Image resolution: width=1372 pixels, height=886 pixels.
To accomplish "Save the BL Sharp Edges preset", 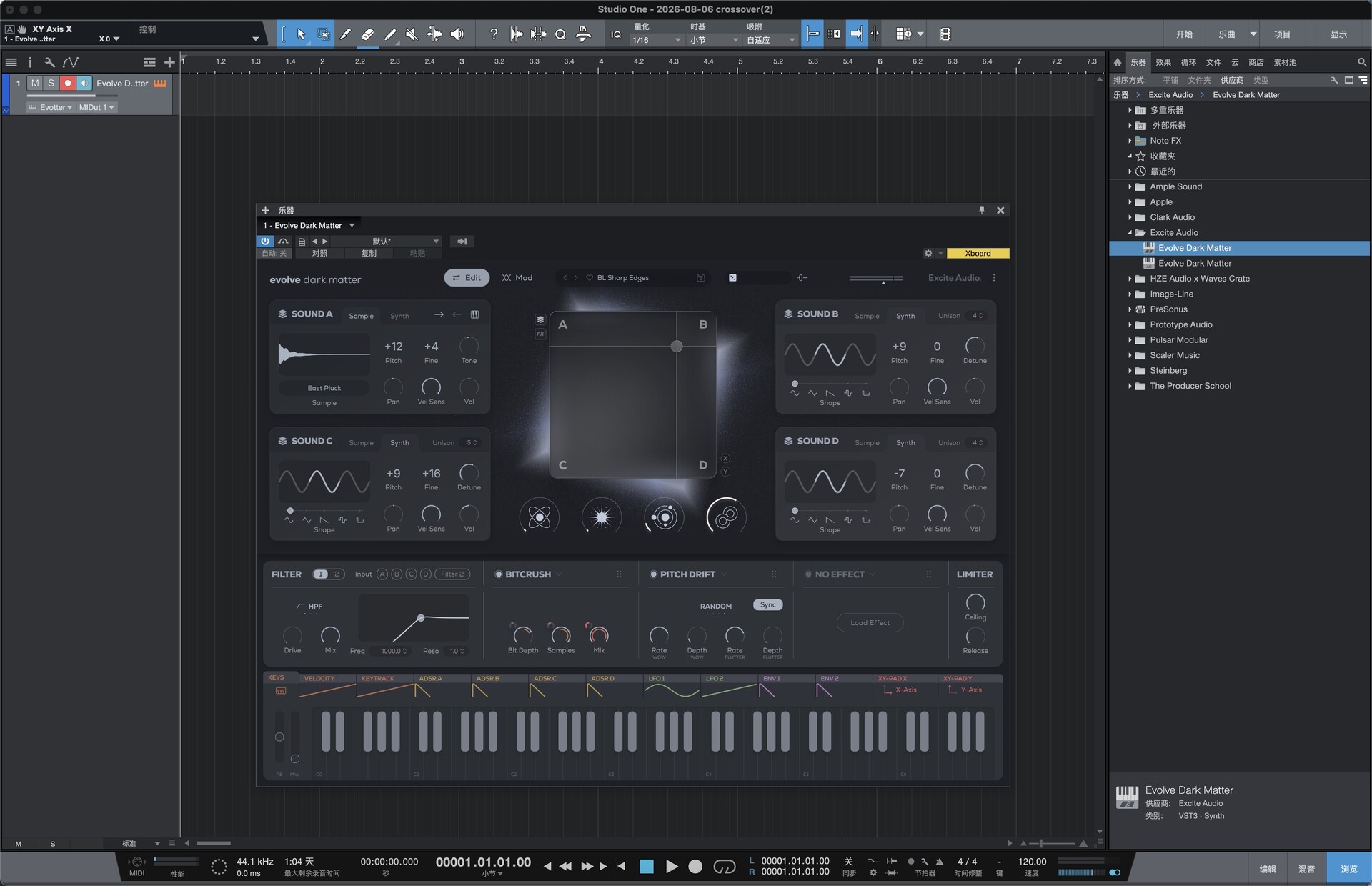I will point(701,278).
